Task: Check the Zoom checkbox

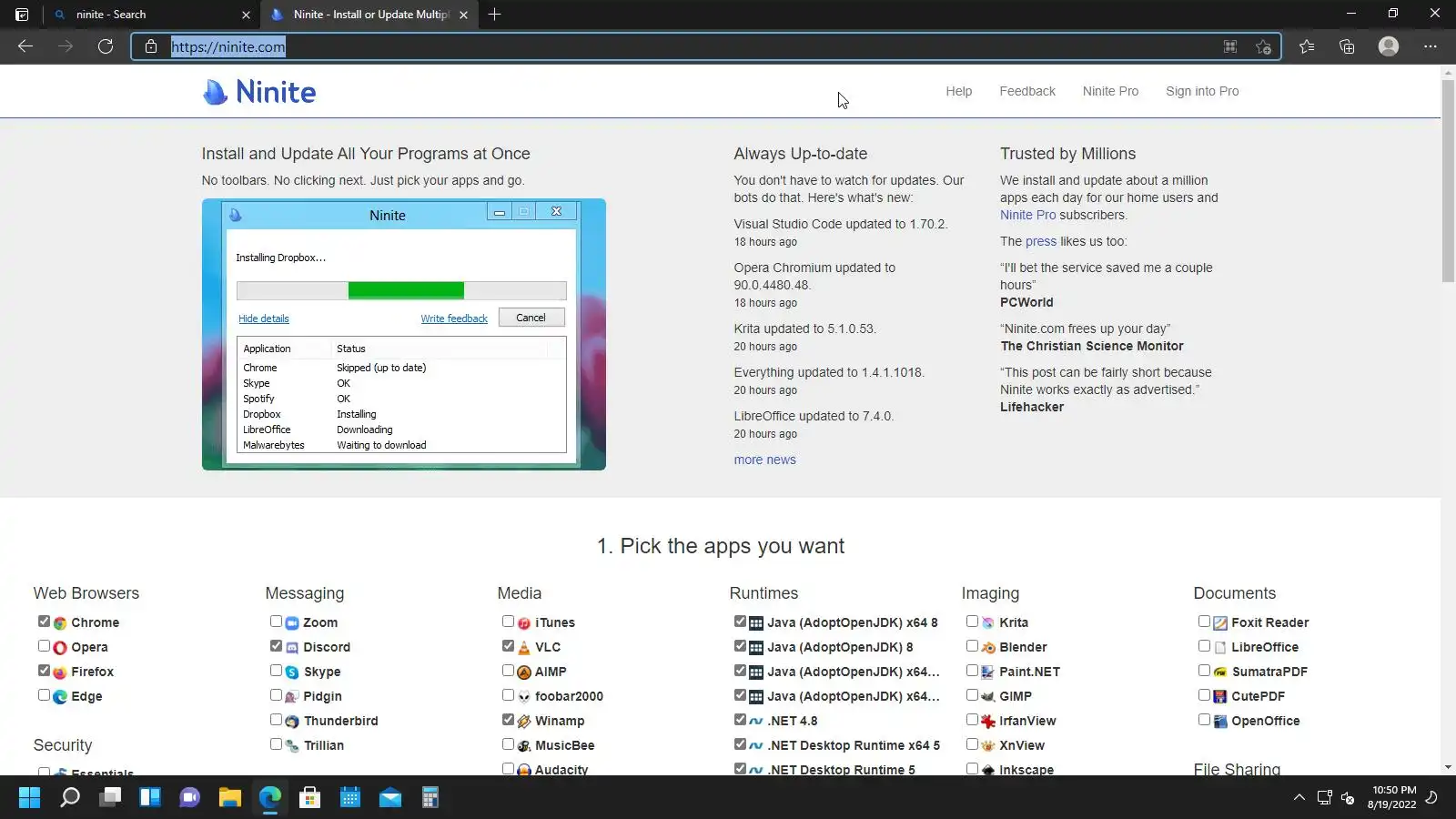Action: click(x=276, y=622)
